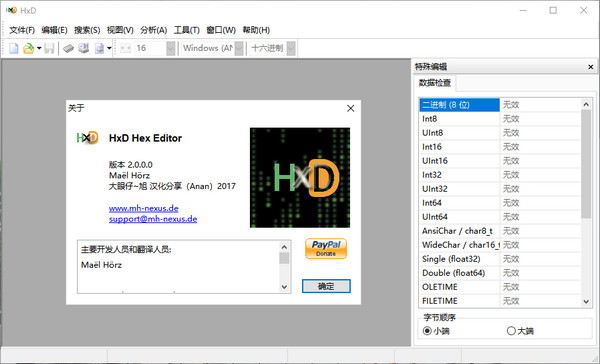Viewport: 600px width, 364px height.
Task: Select the Int32 row
Action: (500, 175)
